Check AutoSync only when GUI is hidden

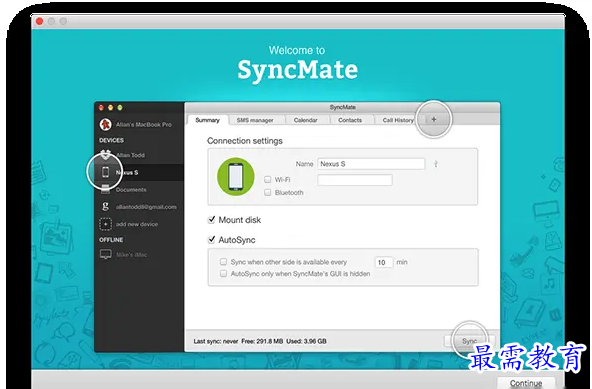[224, 273]
